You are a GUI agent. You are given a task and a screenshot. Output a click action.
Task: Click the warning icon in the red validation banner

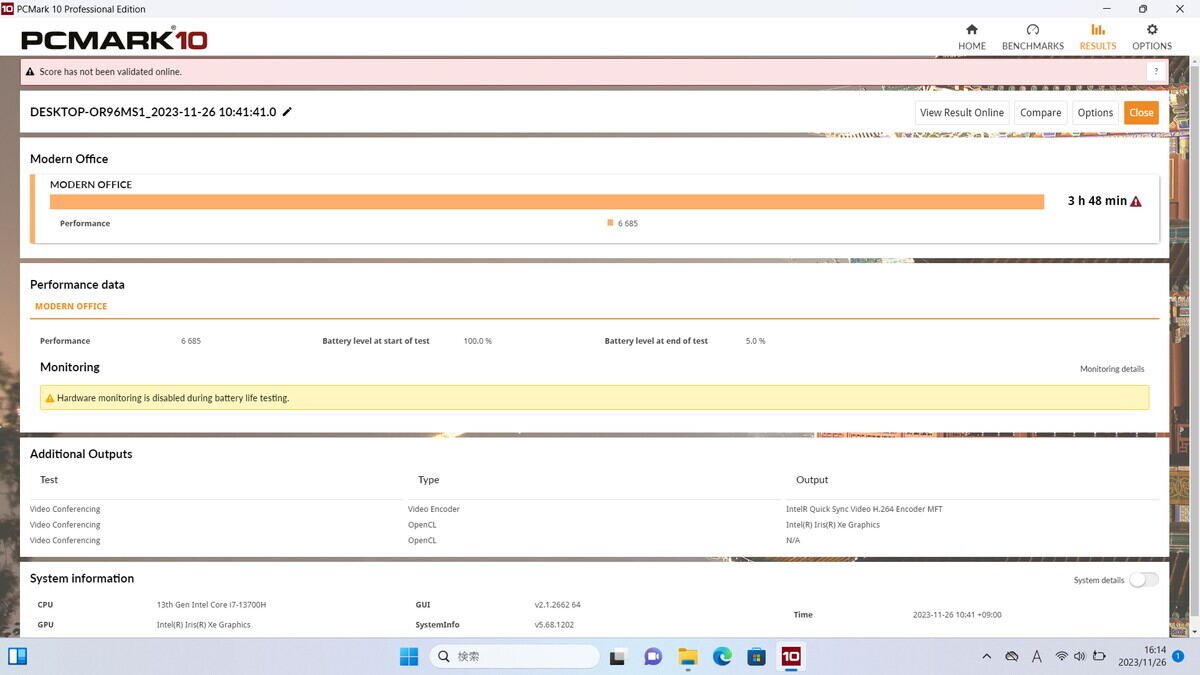[x=29, y=72]
